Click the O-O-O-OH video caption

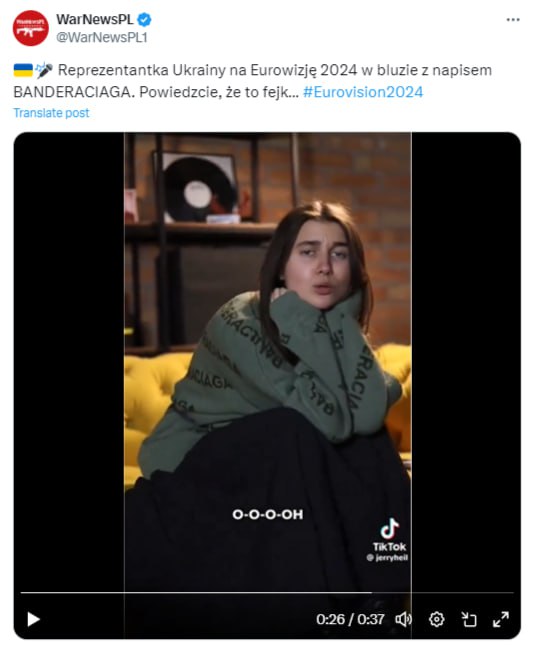pyautogui.click(x=268, y=514)
